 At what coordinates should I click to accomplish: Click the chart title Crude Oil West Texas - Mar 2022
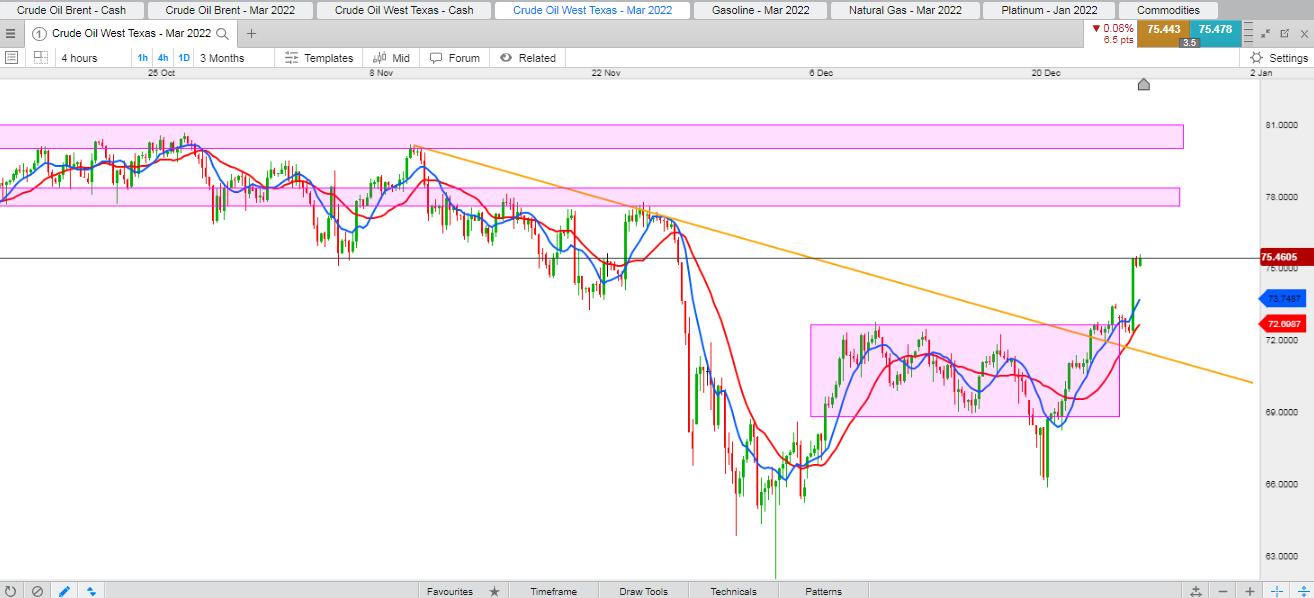[x=131, y=33]
